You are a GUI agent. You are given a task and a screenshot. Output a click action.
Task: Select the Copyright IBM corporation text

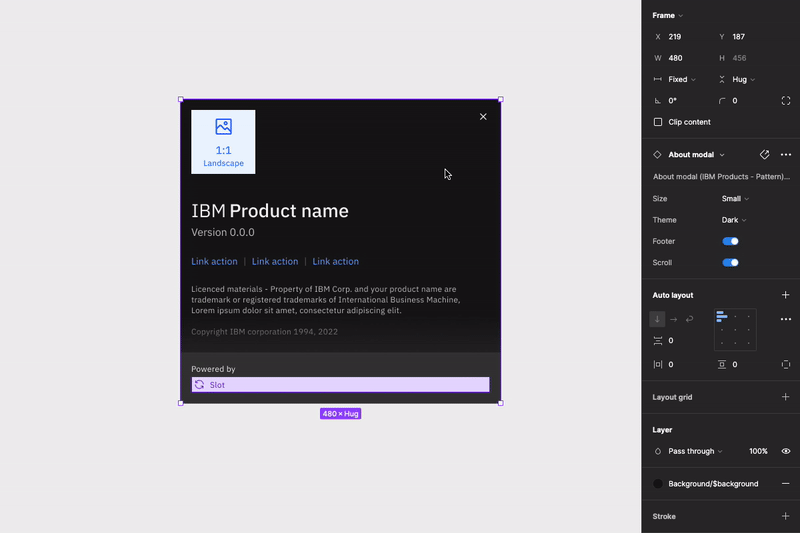264,332
